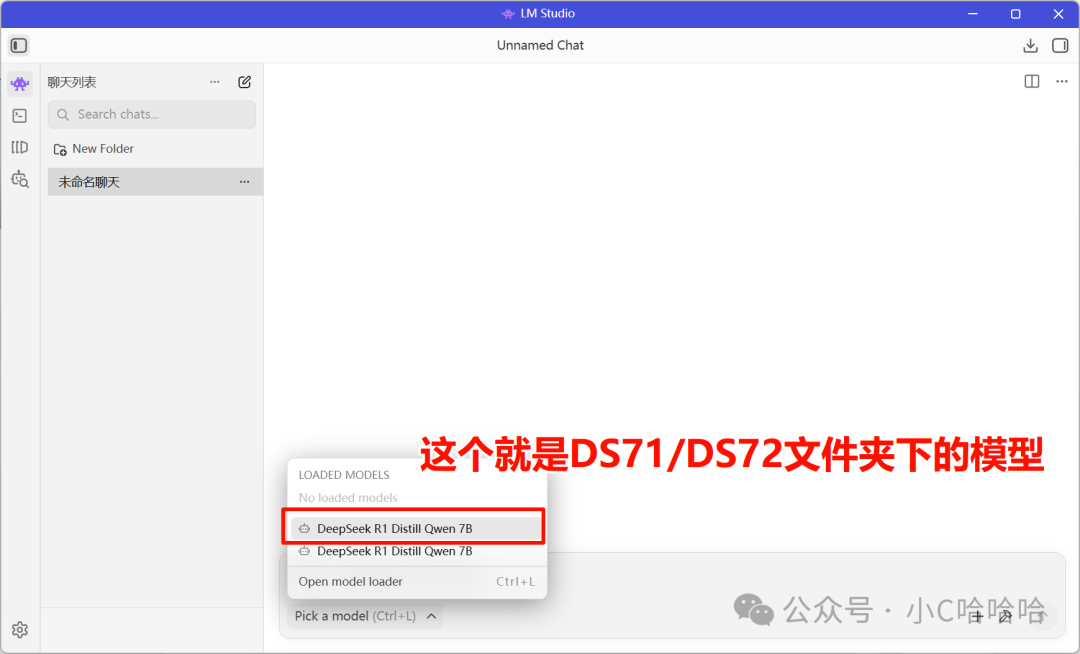Open downloads icon in top bar
This screenshot has height=654, width=1080.
[x=1030, y=45]
